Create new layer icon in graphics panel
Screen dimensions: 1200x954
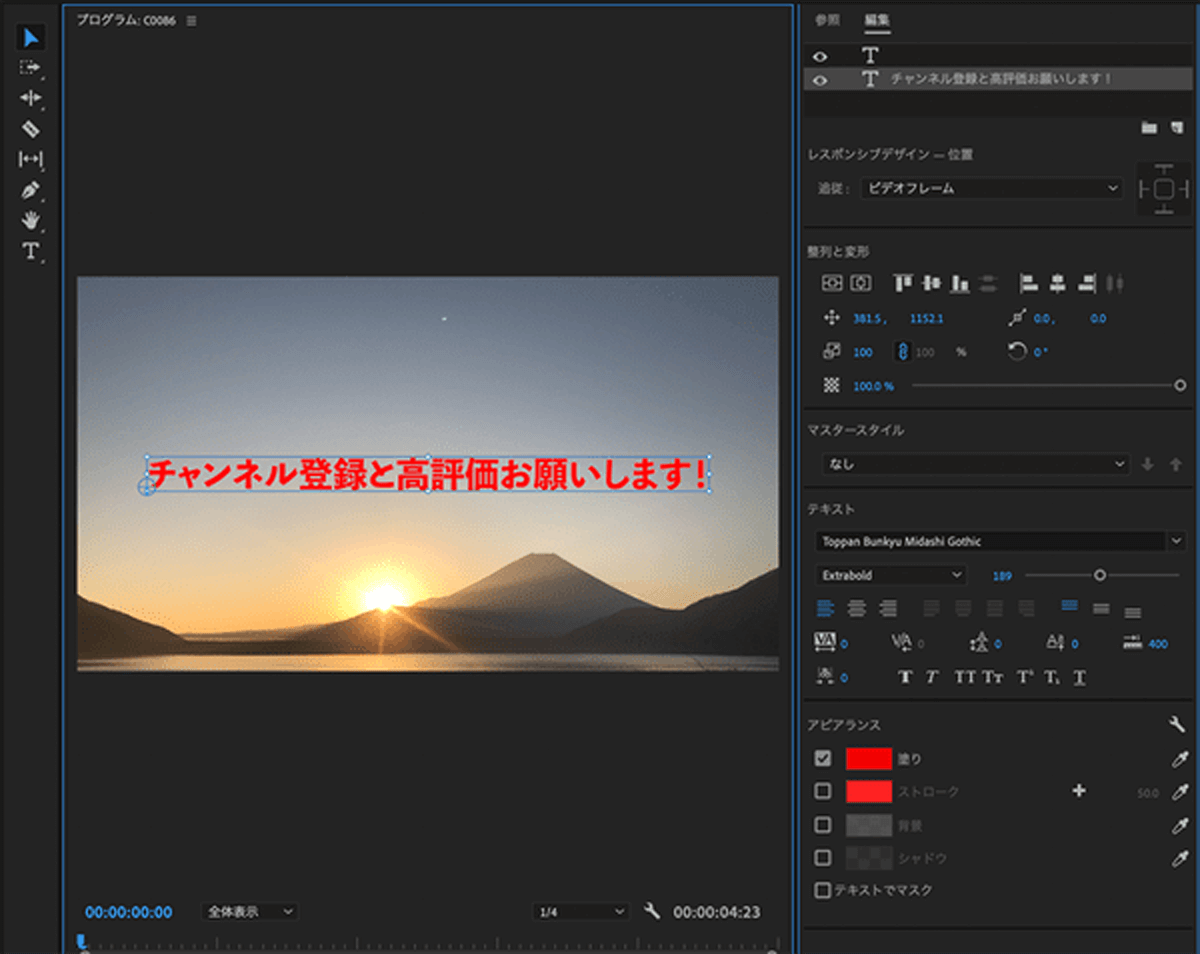(x=1177, y=128)
